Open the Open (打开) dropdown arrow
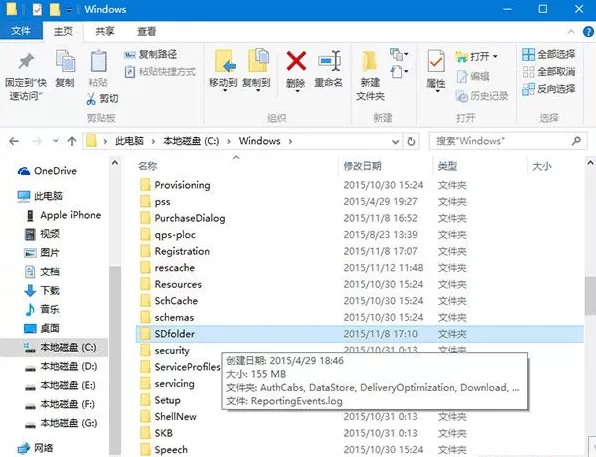This screenshot has width=596, height=457. (x=495, y=57)
